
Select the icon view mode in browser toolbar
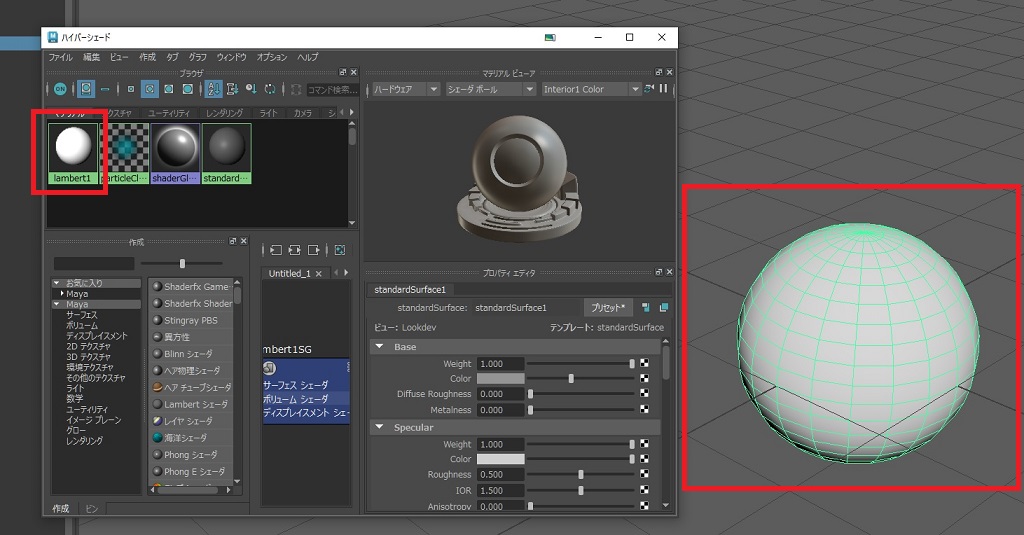click(x=86, y=89)
